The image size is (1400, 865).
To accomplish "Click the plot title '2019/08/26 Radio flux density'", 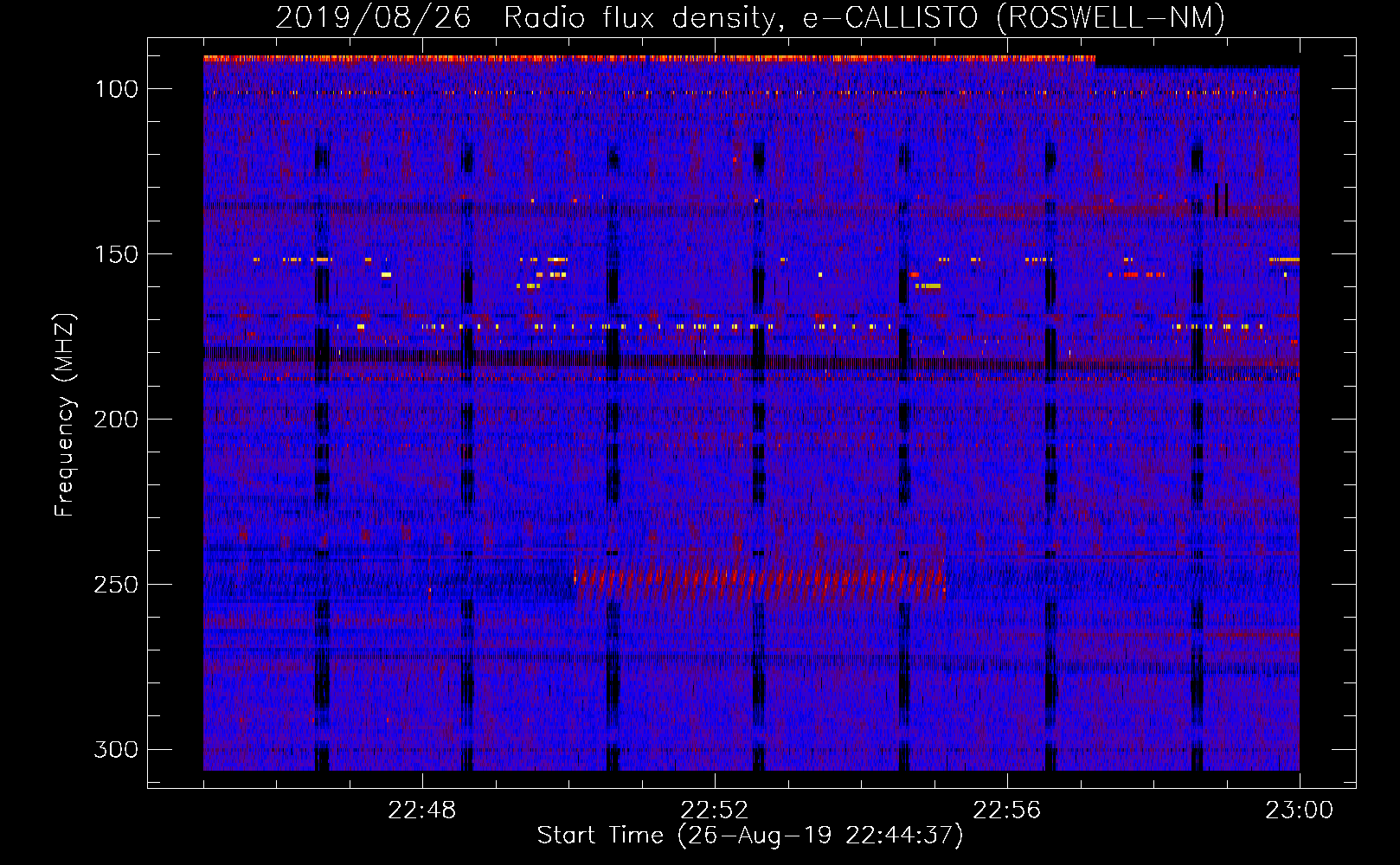I will (x=750, y=17).
